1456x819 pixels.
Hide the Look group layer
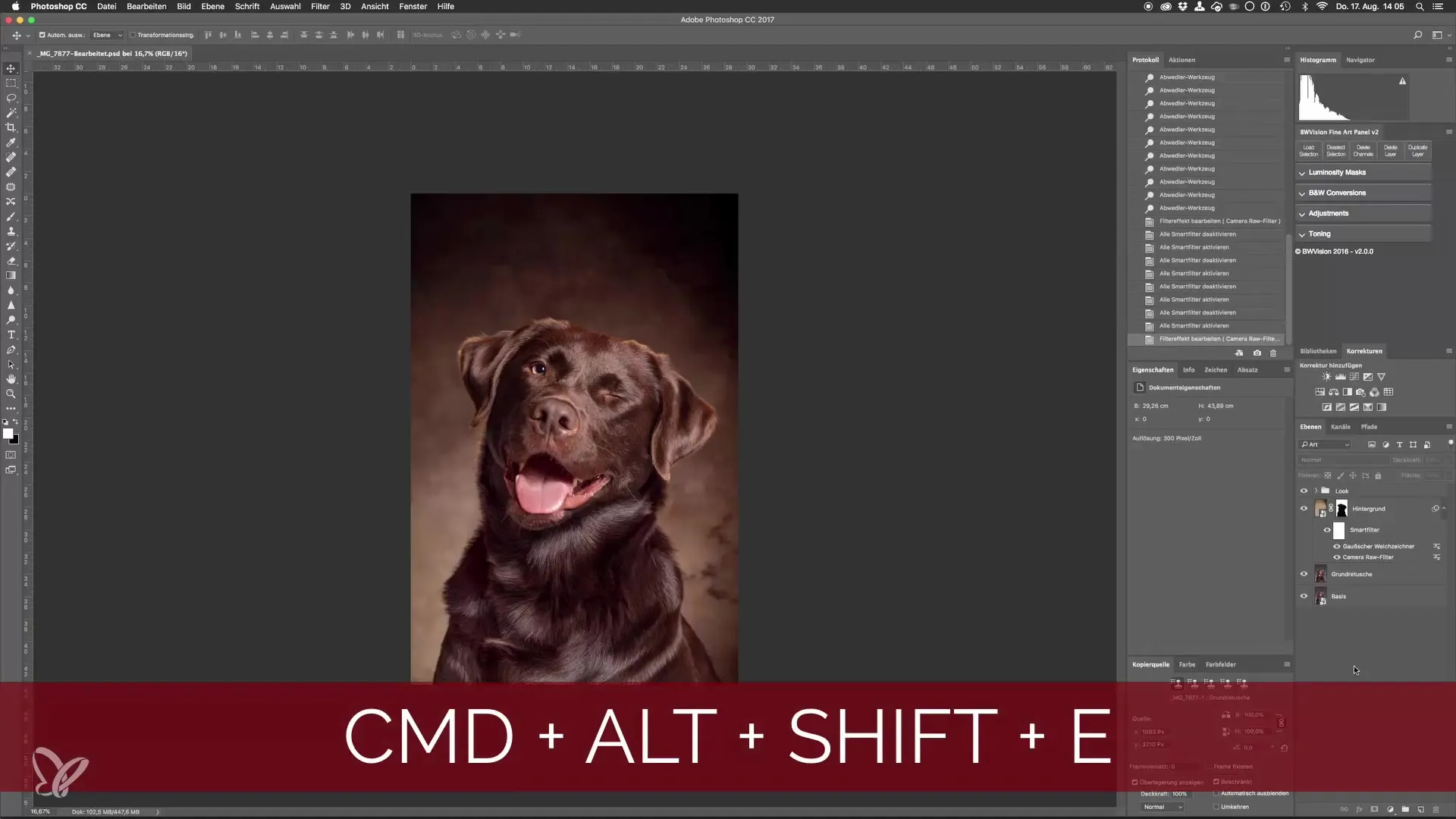point(1304,491)
